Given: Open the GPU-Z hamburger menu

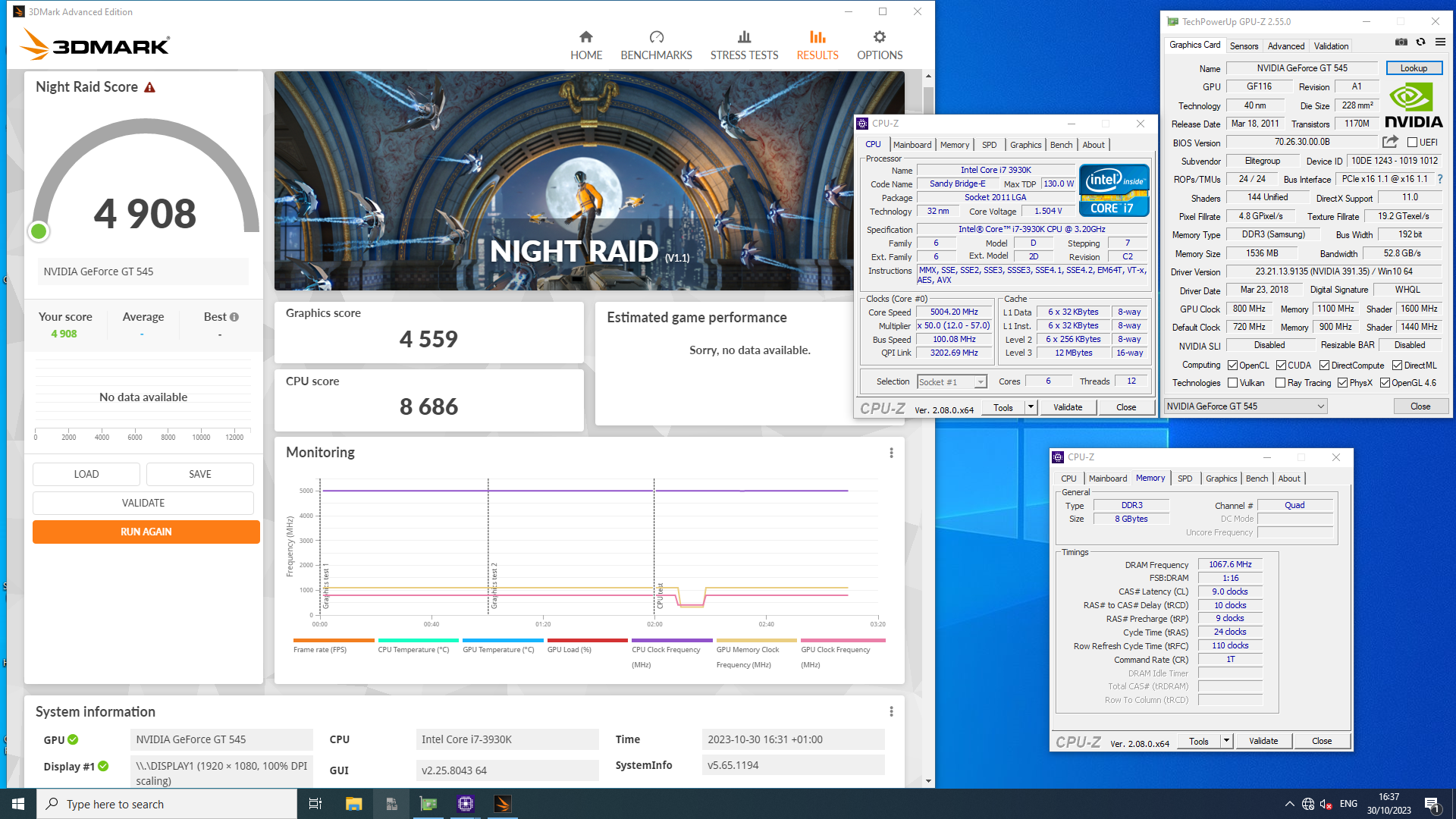Looking at the screenshot, I should [1440, 42].
